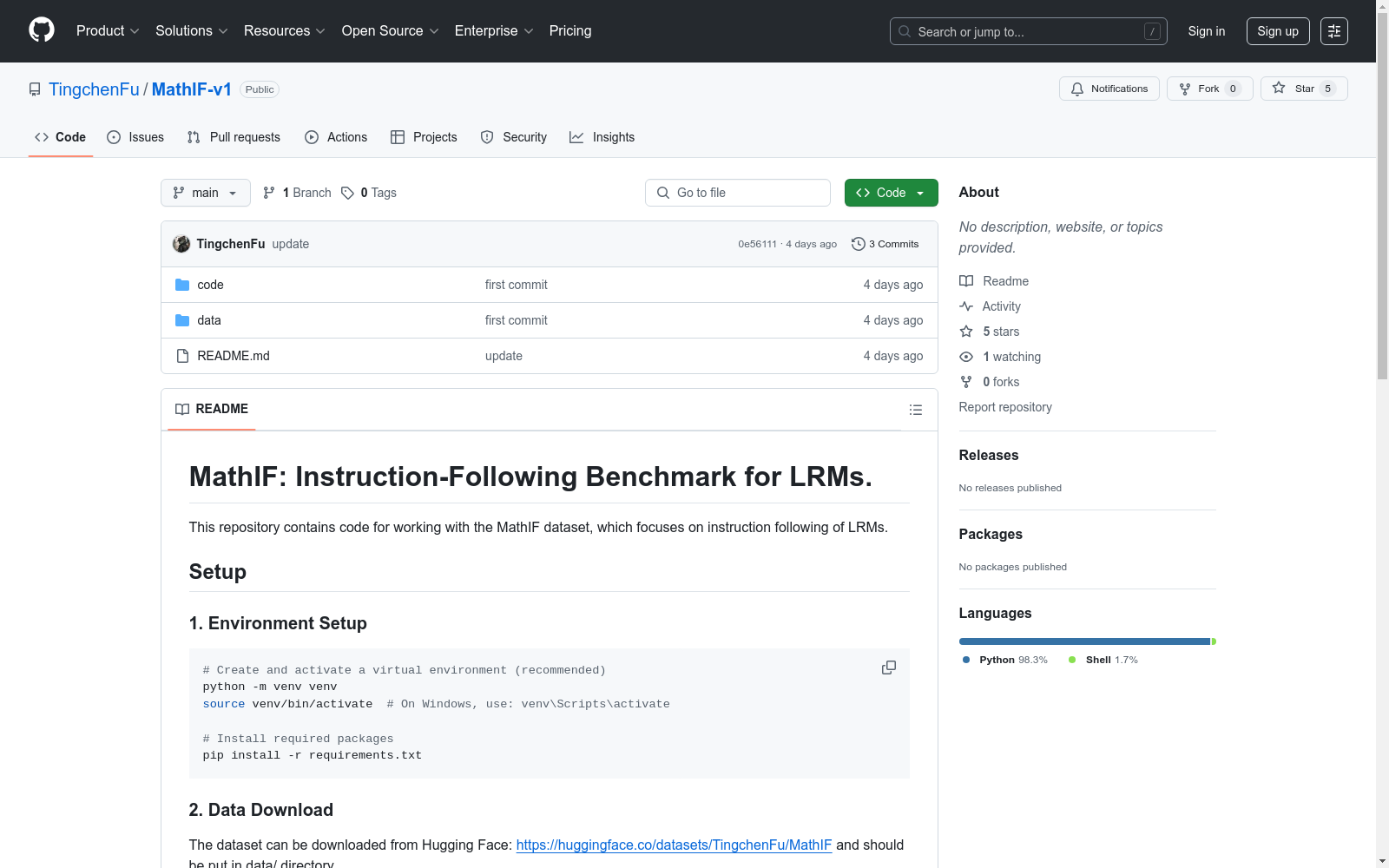Expand the Open Source menu

[x=390, y=30]
